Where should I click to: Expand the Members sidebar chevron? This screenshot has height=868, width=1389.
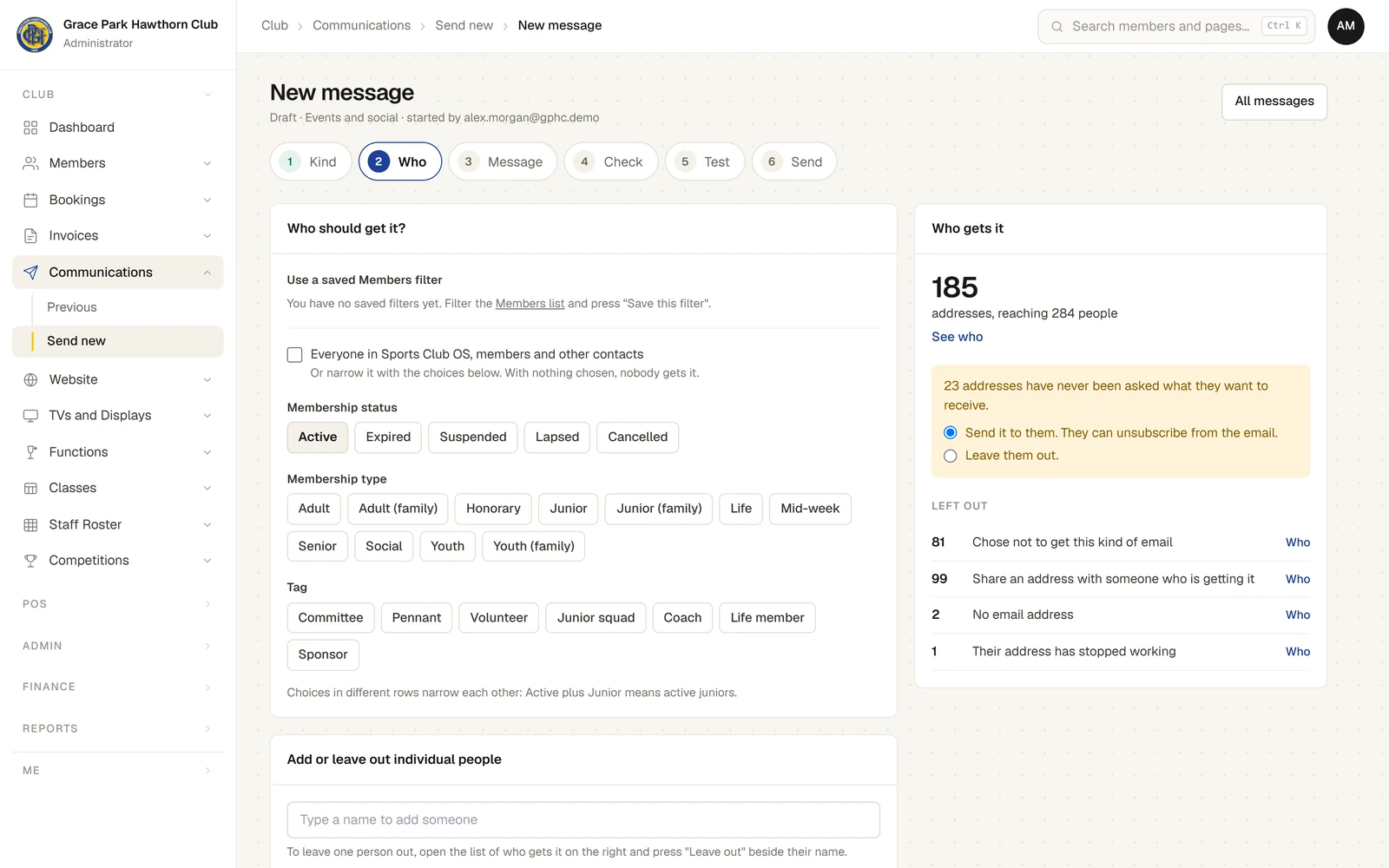pos(207,163)
